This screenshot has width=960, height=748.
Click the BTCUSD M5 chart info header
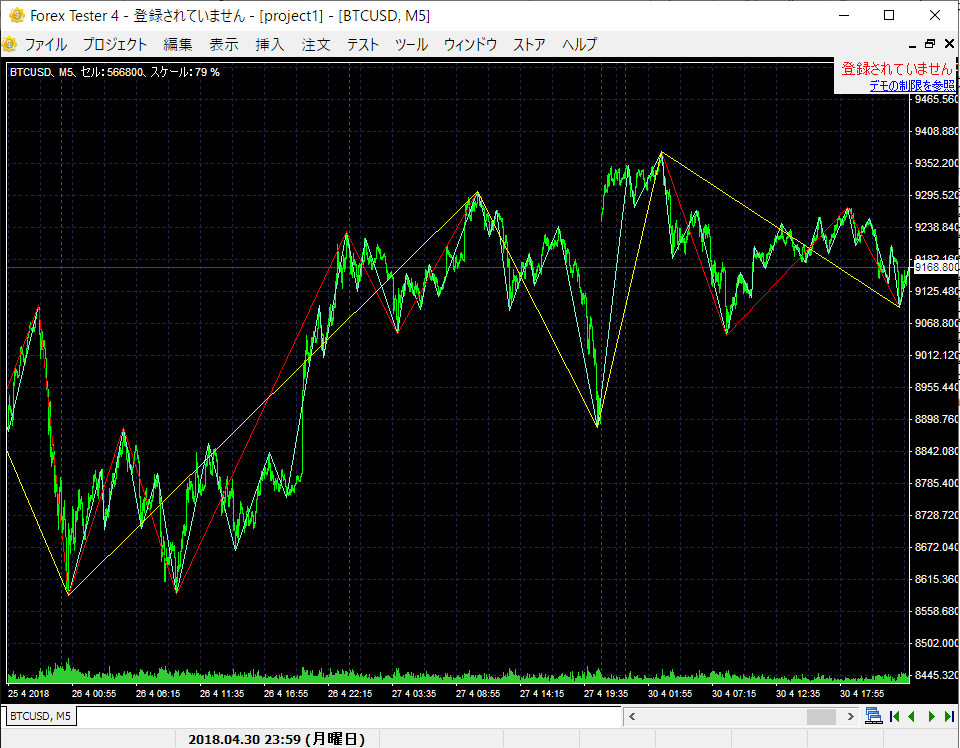114,72
